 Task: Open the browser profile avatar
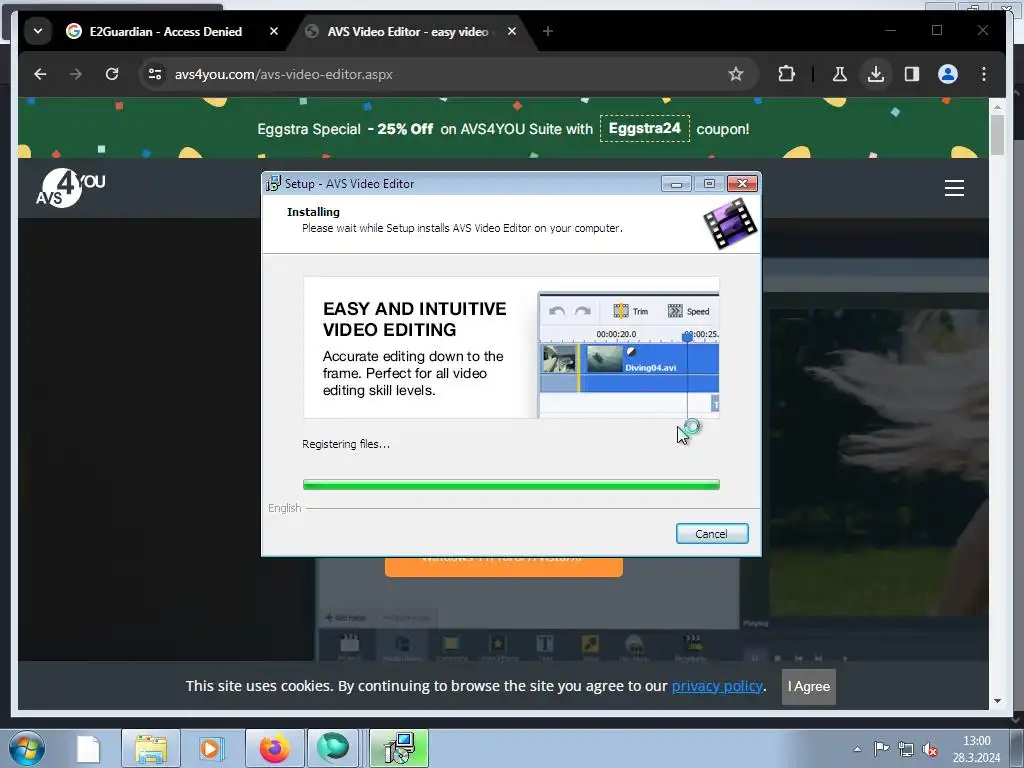948,74
